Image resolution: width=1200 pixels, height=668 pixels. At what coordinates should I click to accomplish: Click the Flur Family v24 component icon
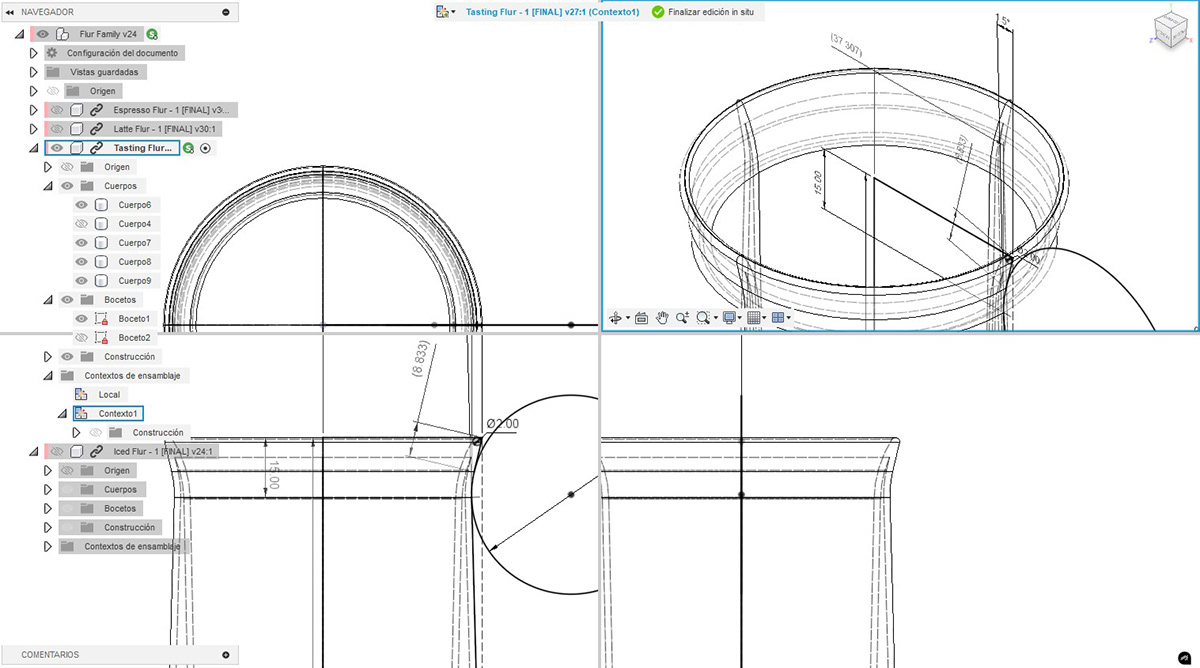click(62, 34)
